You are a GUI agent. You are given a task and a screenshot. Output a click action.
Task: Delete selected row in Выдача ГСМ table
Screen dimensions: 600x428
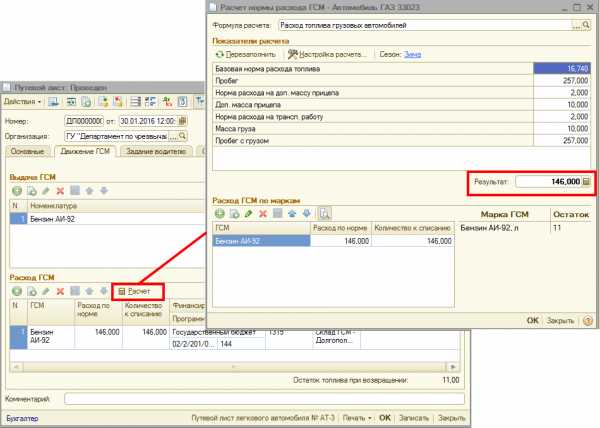[x=59, y=190]
